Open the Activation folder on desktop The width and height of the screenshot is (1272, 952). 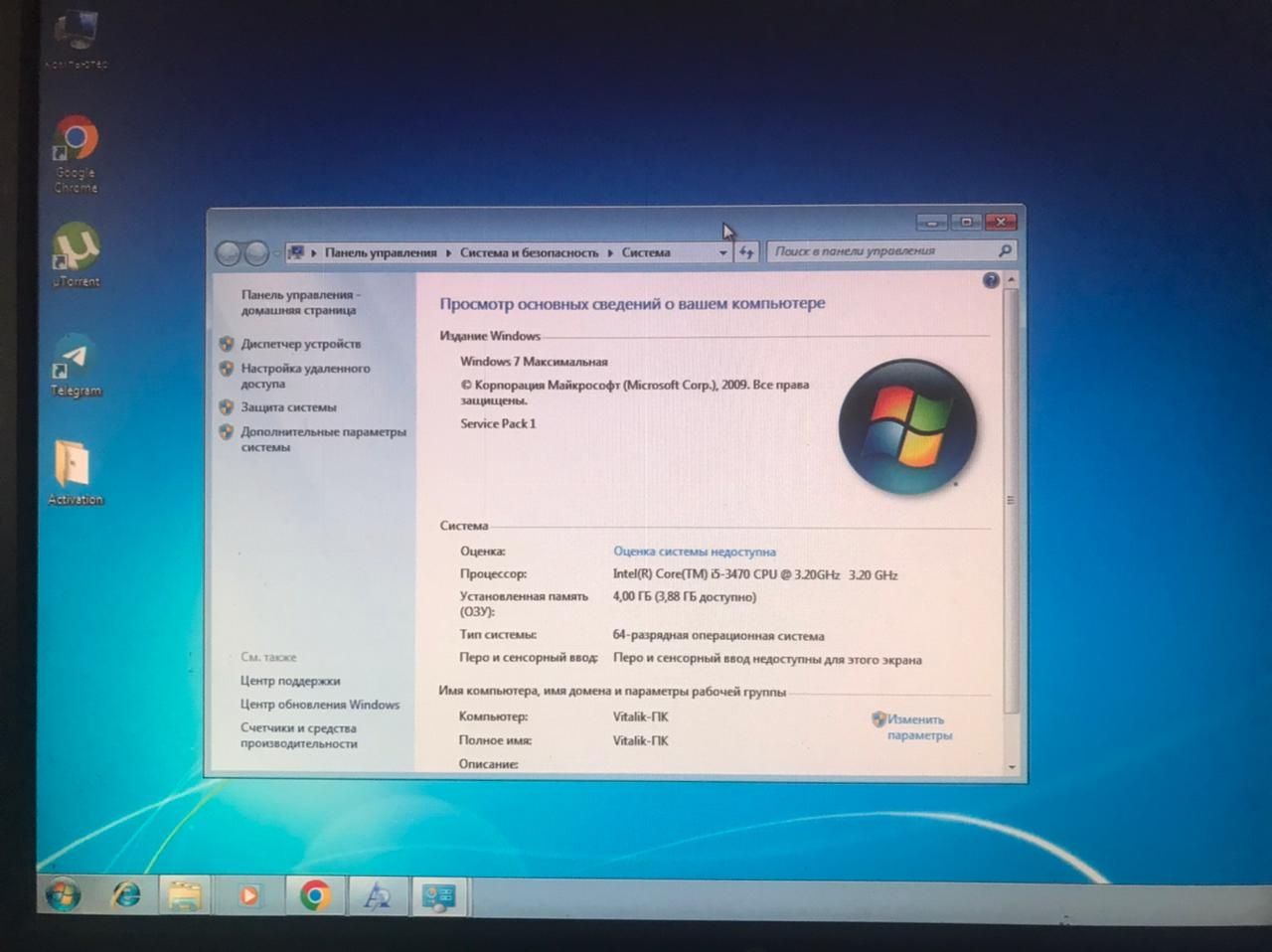click(x=76, y=473)
